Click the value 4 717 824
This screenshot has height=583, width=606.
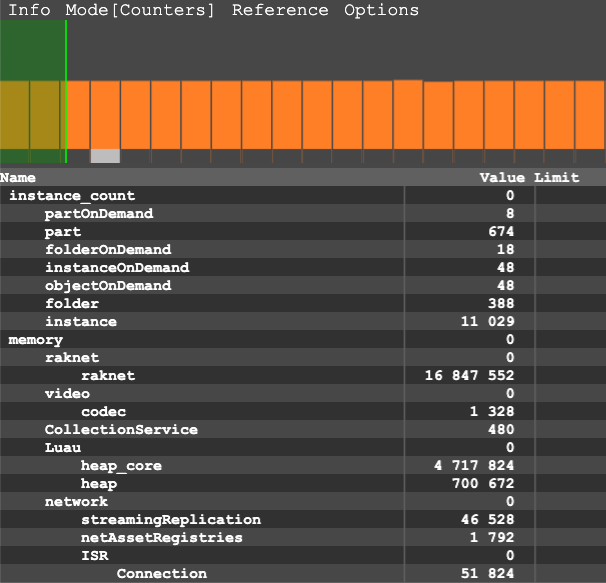(x=474, y=465)
